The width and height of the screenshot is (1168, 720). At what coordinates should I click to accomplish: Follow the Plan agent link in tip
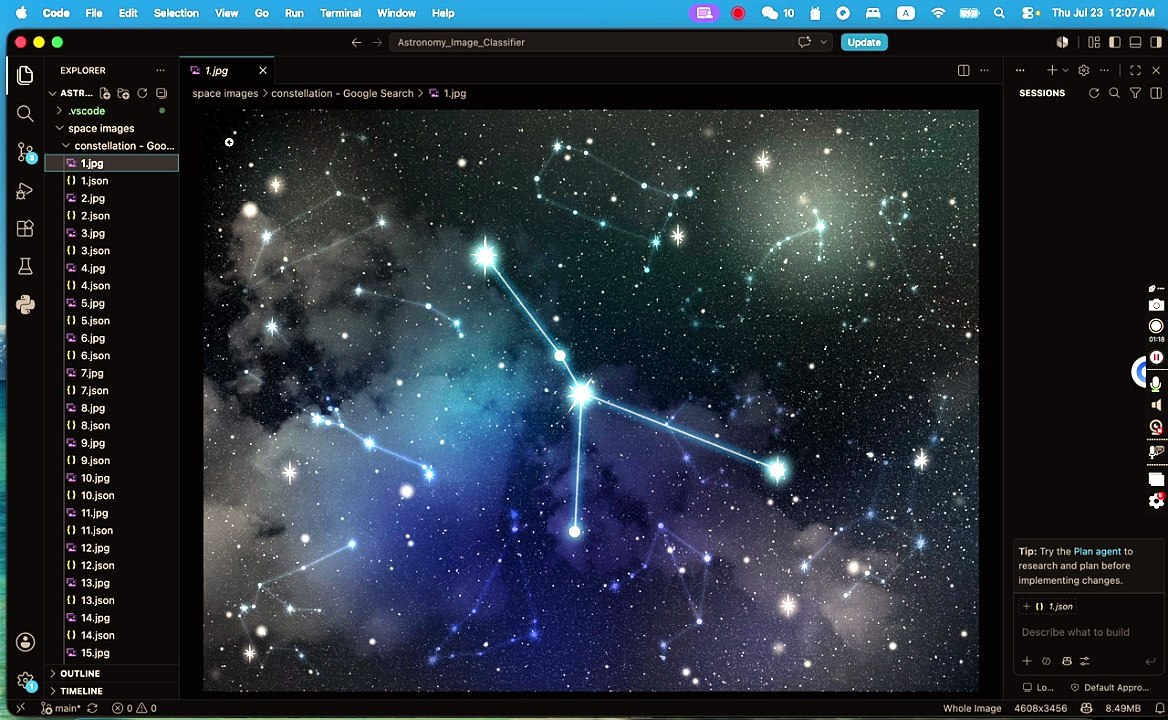pos(1096,552)
